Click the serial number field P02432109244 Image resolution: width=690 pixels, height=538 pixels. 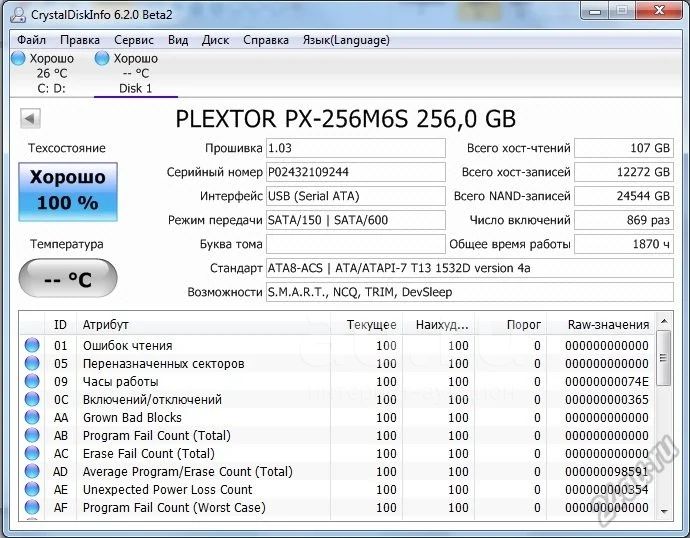coord(356,172)
